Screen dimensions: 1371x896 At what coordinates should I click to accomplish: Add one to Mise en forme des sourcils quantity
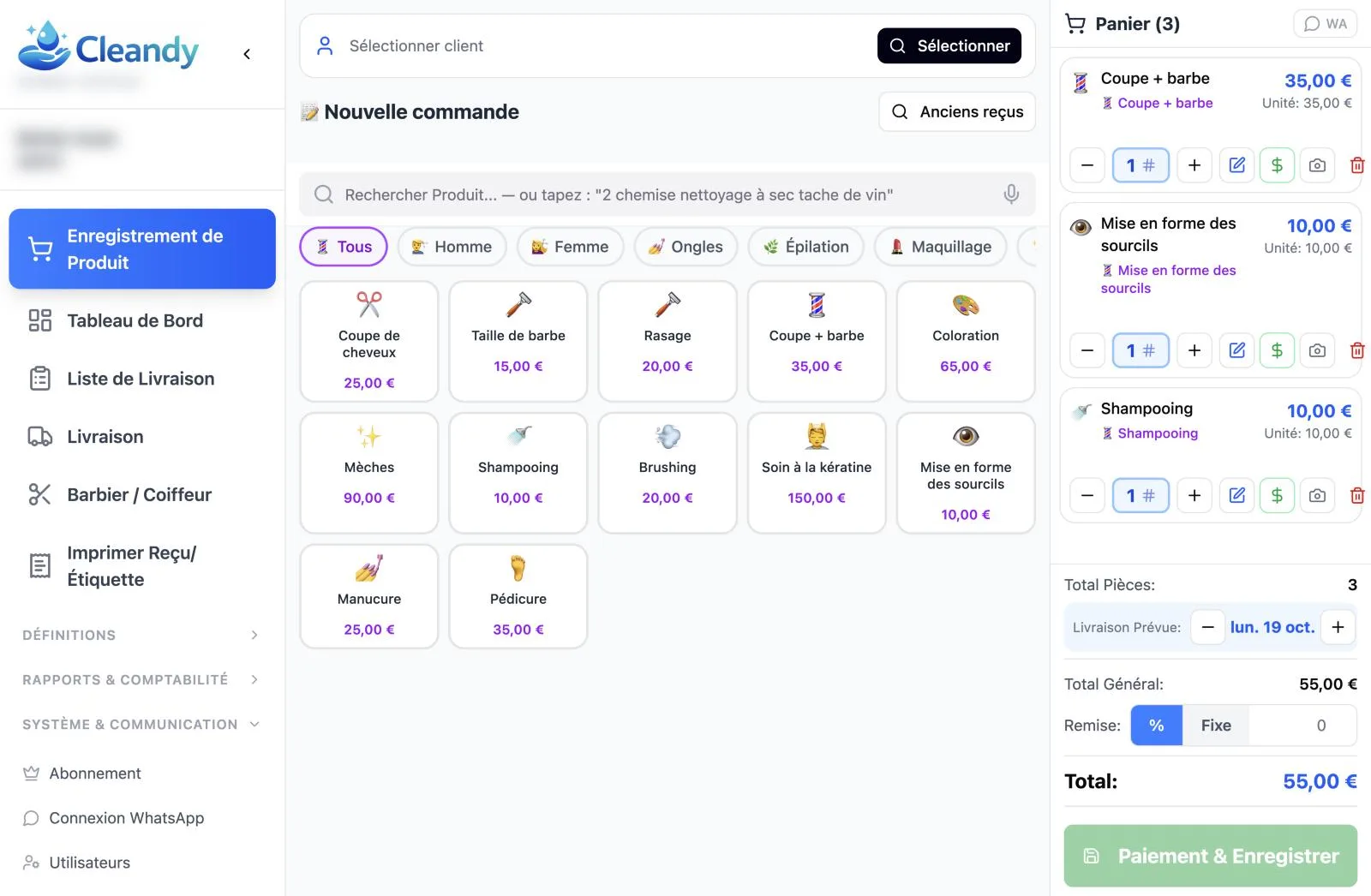tap(1194, 350)
